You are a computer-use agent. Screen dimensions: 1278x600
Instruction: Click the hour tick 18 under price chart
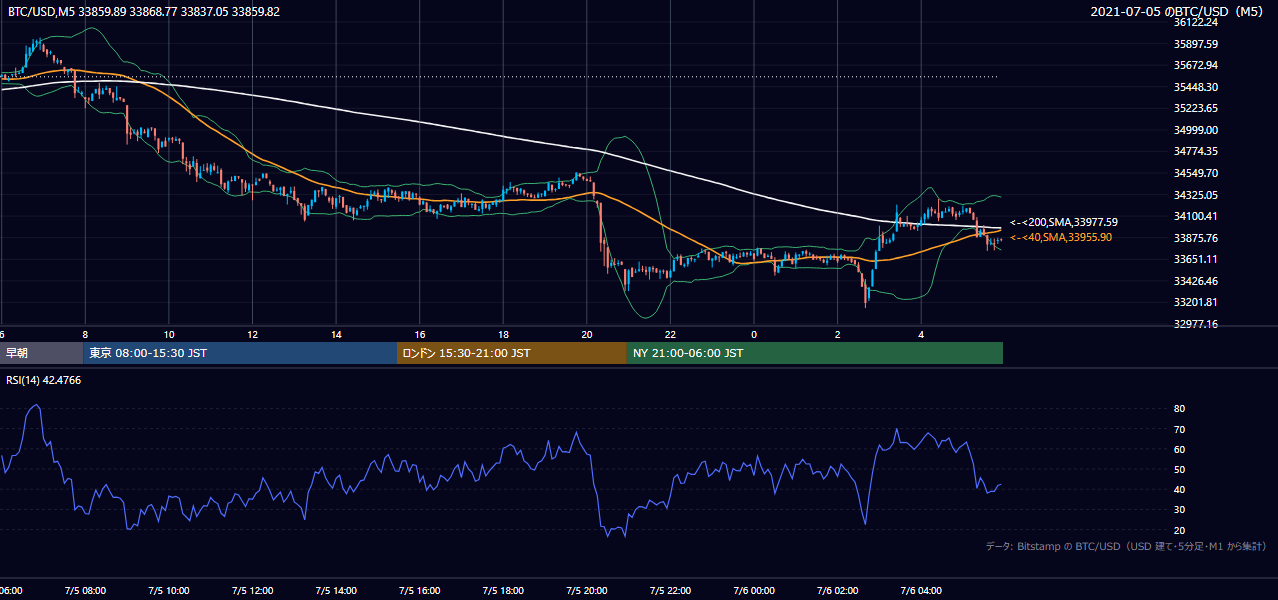503,335
